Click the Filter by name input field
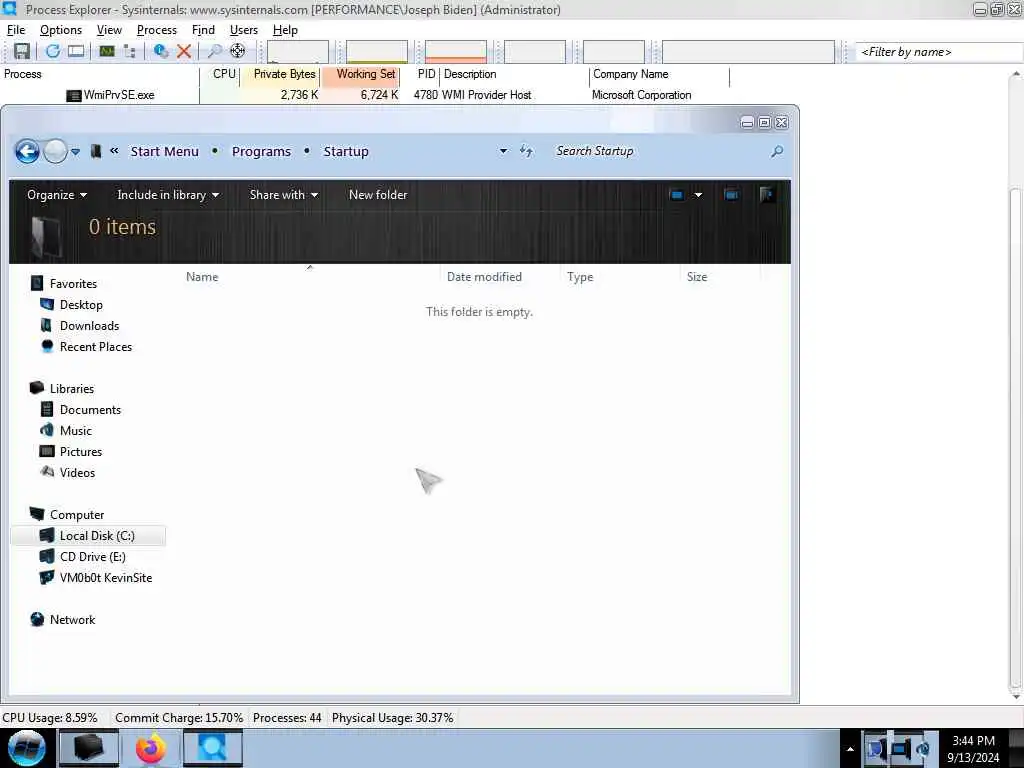1024x768 pixels. click(938, 52)
